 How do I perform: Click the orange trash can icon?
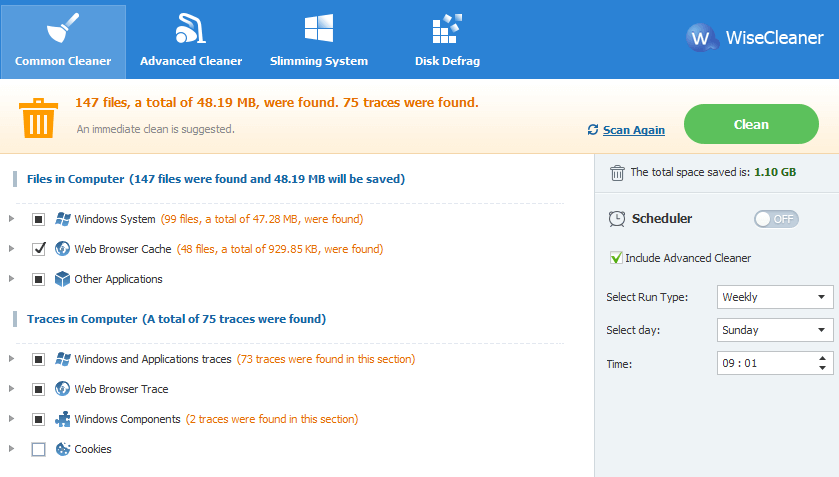click(x=39, y=118)
